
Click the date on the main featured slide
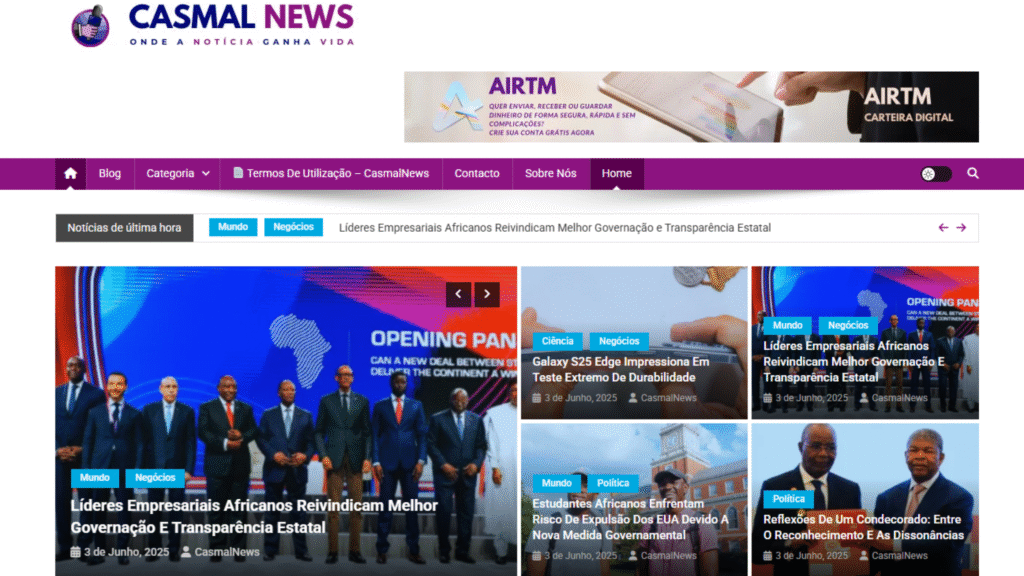pyautogui.click(x=120, y=552)
